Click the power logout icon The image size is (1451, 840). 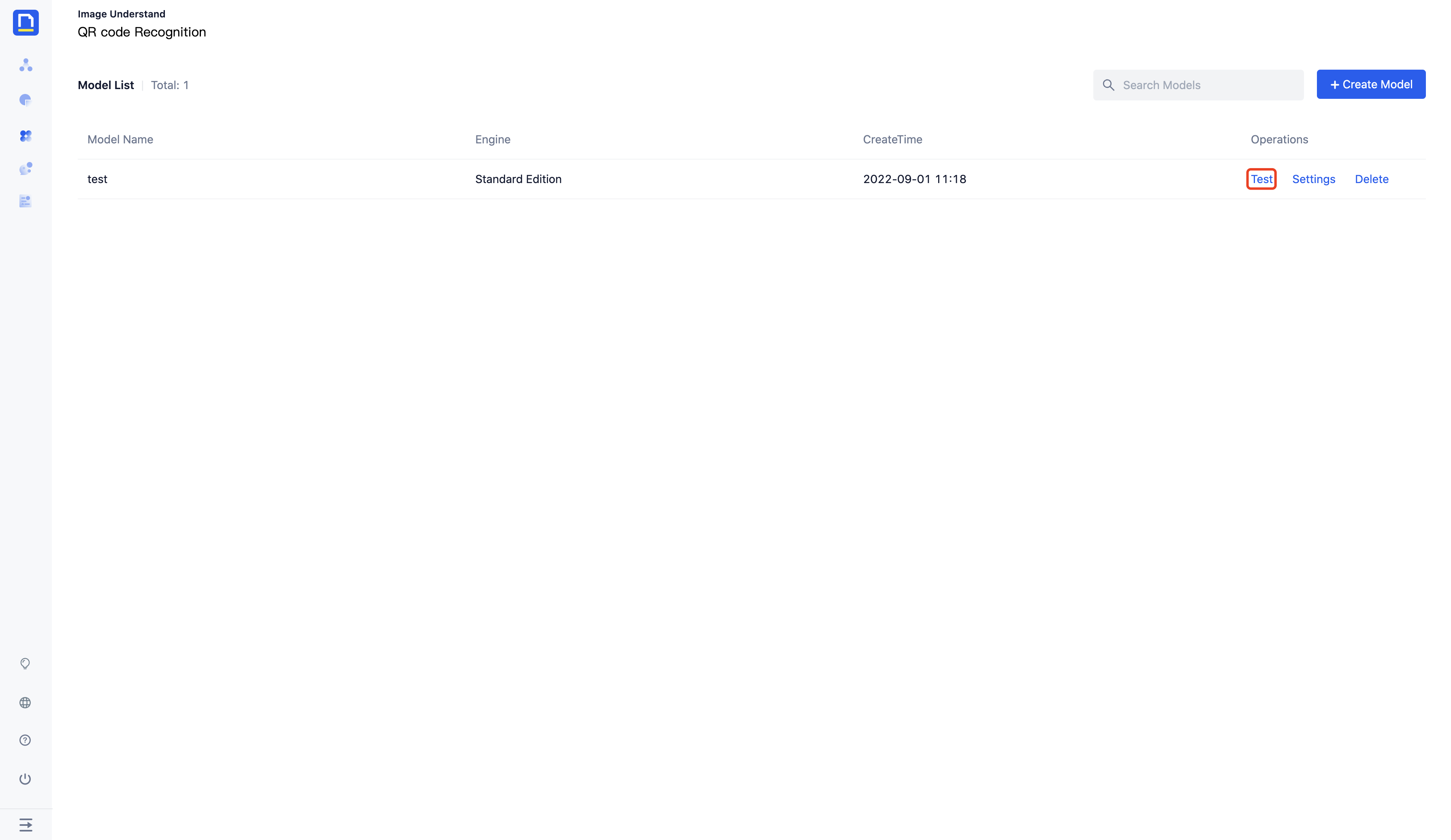coord(26,779)
